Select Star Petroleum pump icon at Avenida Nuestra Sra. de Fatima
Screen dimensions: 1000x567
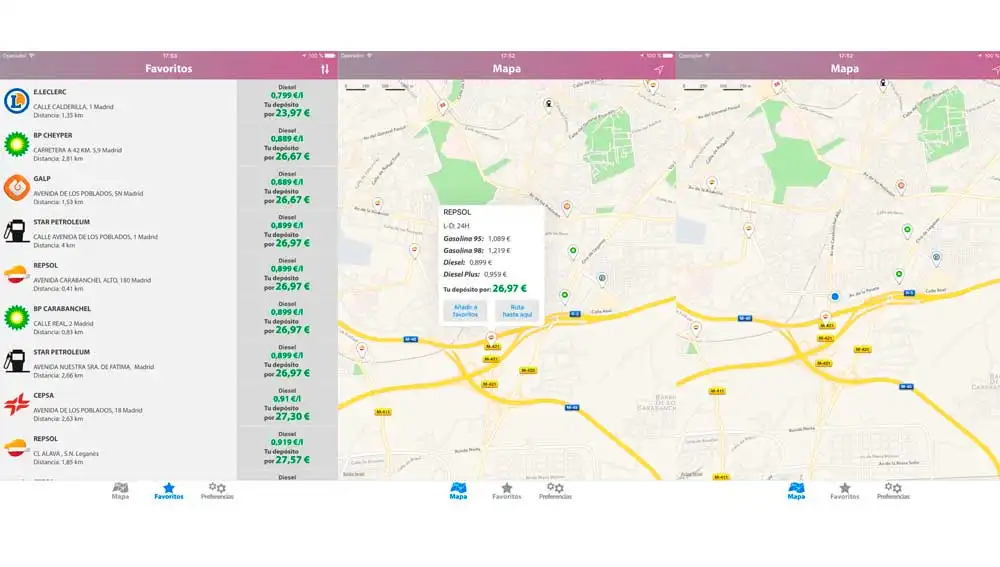pyautogui.click(x=15, y=362)
